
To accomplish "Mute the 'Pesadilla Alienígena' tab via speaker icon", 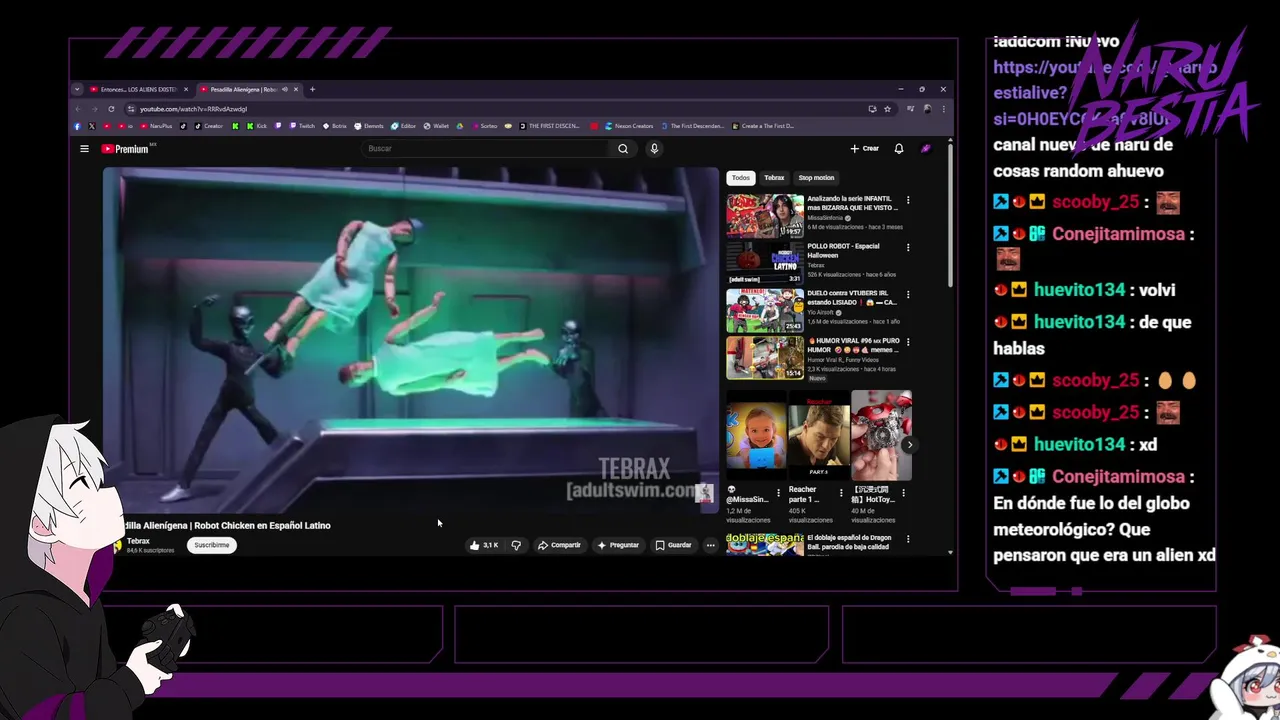I will pos(285,89).
